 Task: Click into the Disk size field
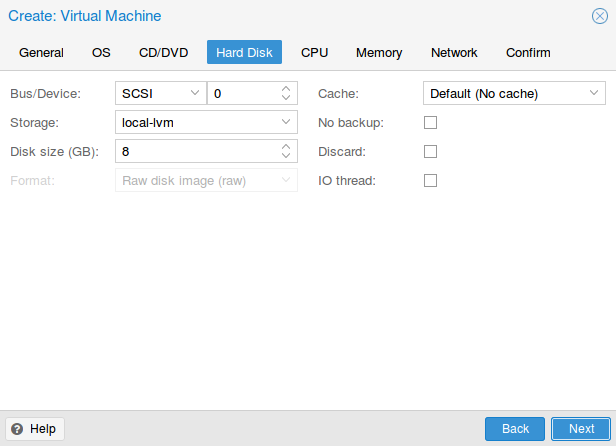pyautogui.click(x=198, y=151)
